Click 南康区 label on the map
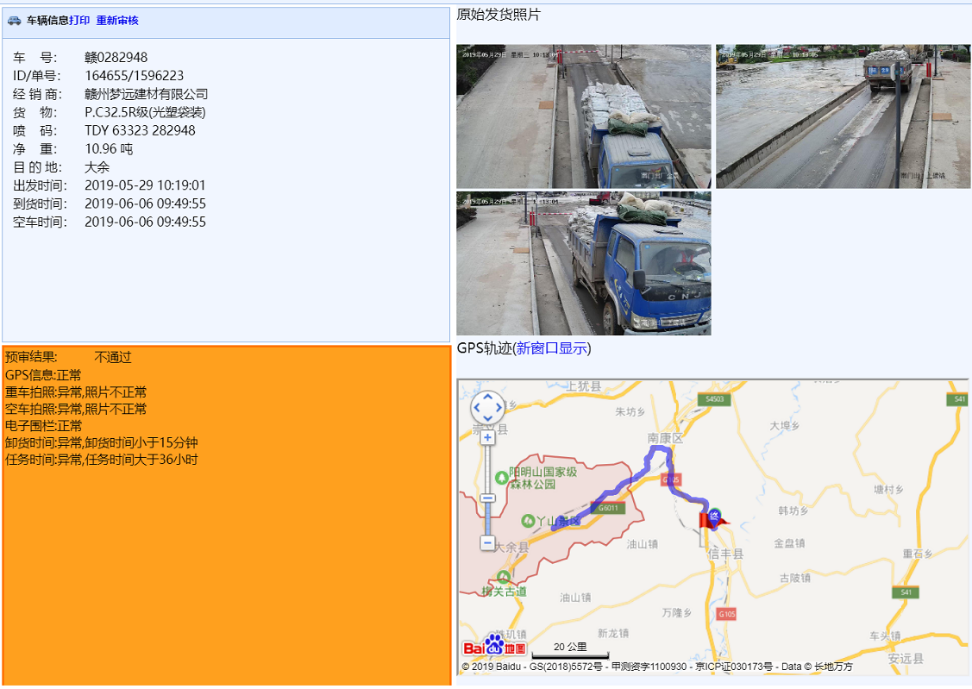 [x=665, y=438]
